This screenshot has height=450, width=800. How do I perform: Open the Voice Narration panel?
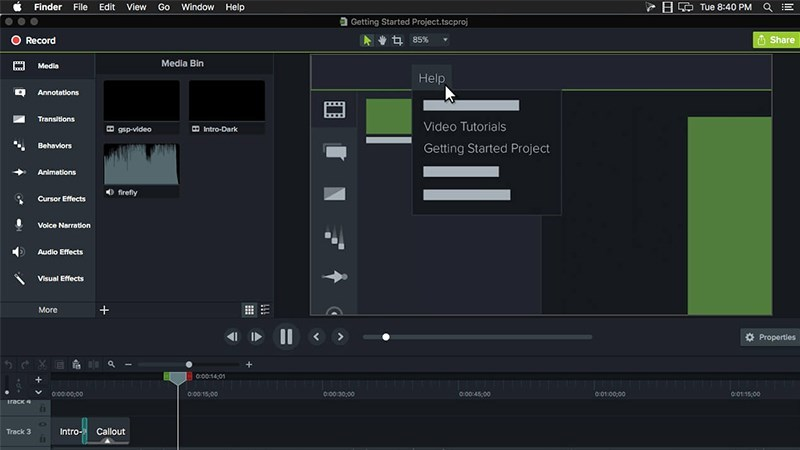(47, 225)
